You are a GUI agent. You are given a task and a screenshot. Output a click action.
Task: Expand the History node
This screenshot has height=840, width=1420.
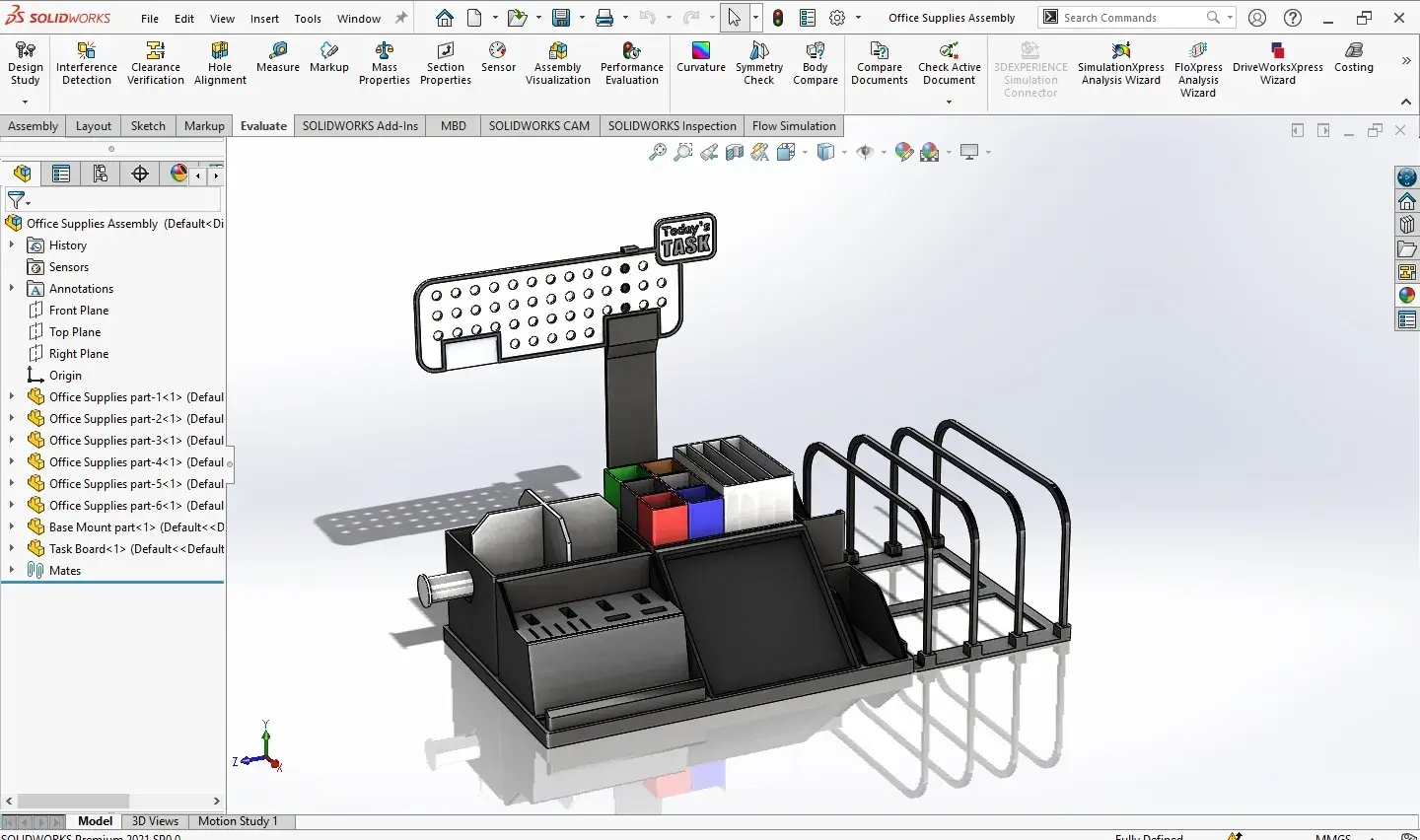[x=12, y=245]
